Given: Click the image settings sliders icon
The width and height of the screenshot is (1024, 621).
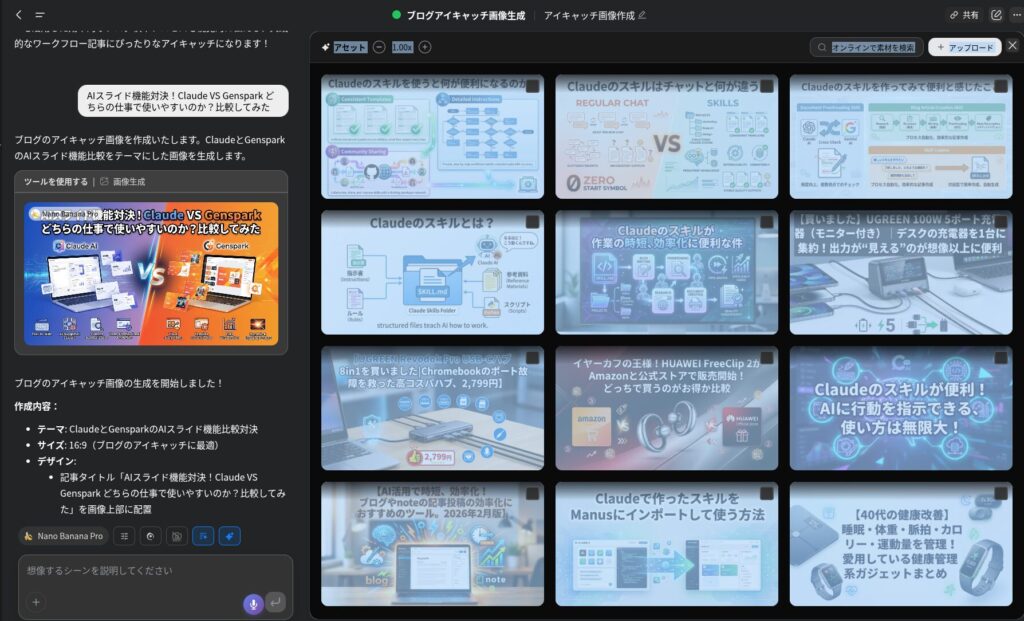Looking at the screenshot, I should pyautogui.click(x=124, y=536).
